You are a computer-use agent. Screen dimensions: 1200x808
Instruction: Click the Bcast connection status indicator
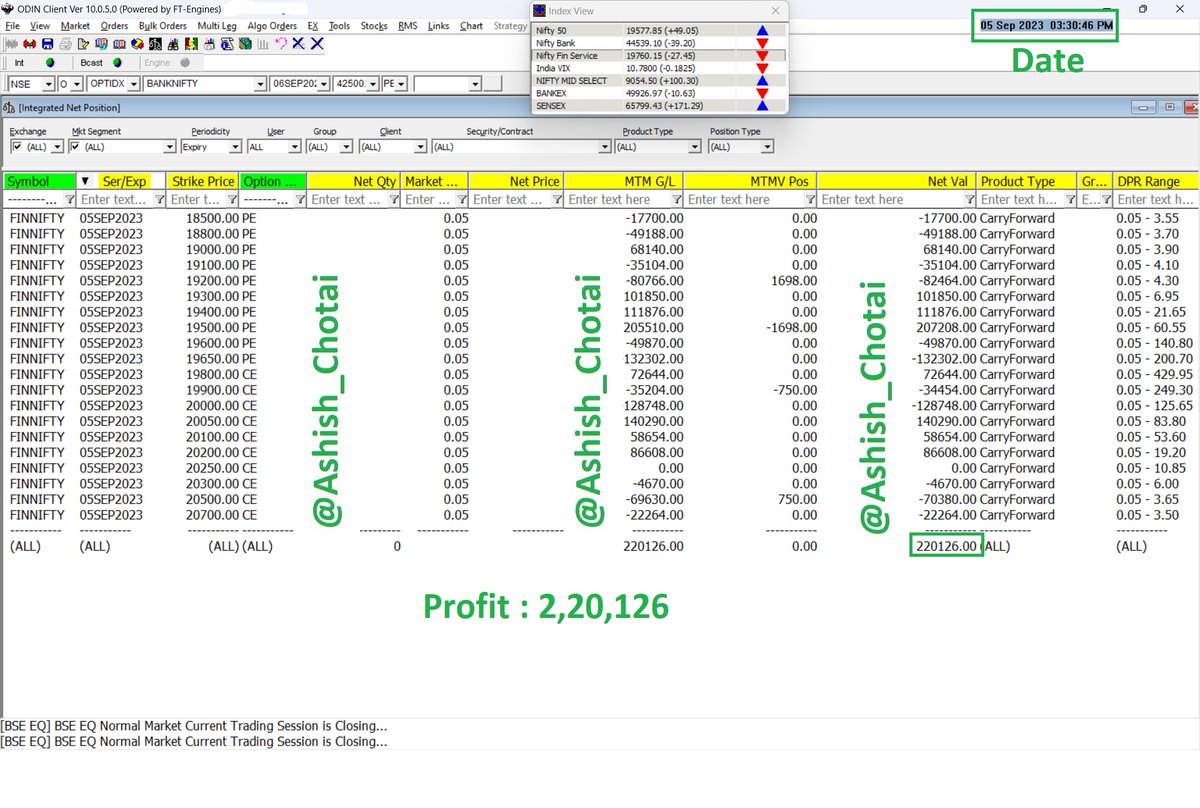(x=117, y=63)
